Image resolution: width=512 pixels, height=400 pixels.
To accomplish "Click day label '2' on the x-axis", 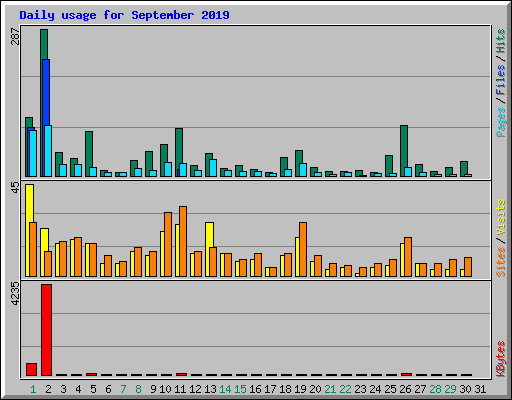I will point(48,389).
